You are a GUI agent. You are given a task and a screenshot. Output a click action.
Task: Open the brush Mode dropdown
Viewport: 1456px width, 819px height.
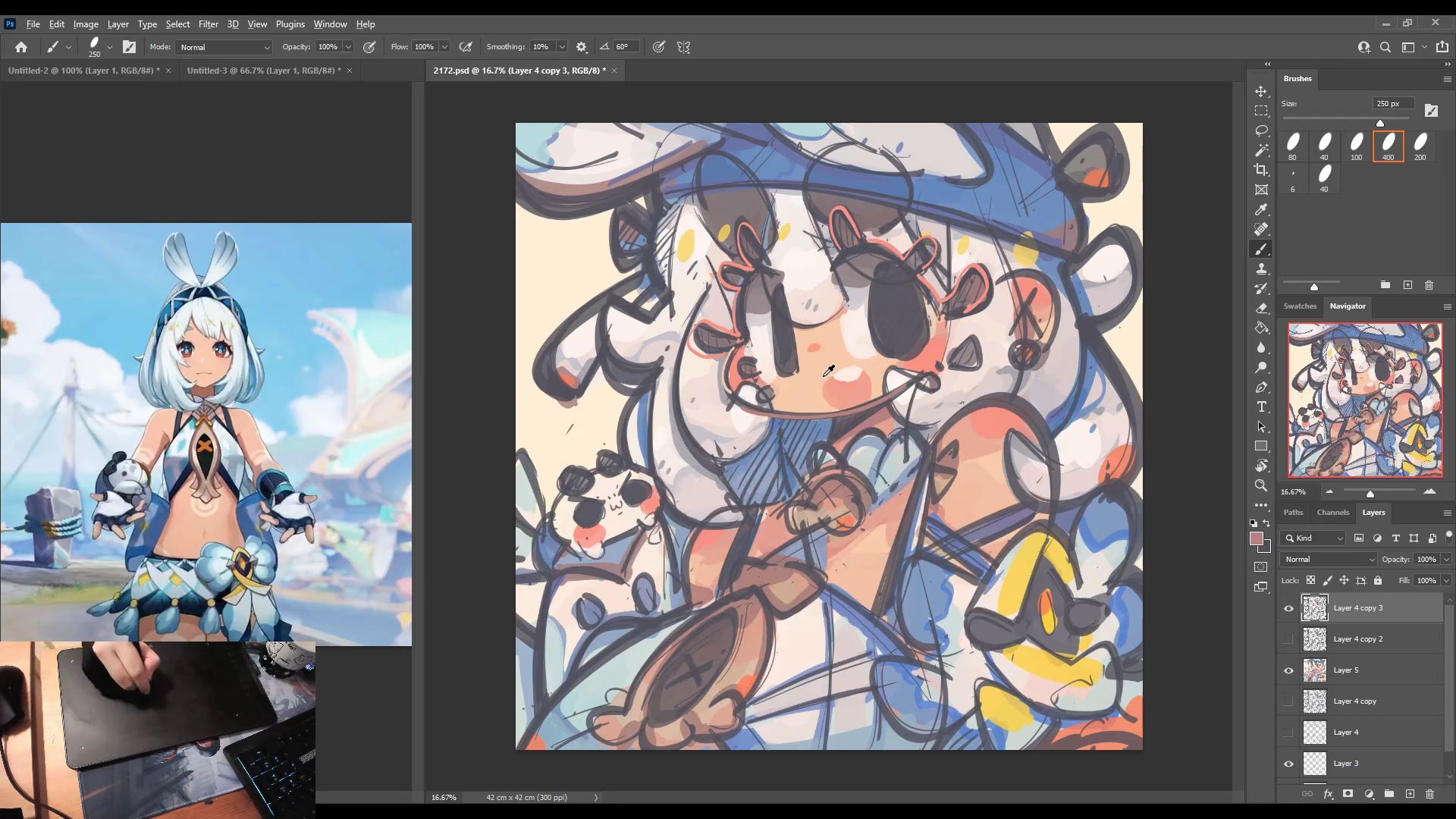pos(224,47)
